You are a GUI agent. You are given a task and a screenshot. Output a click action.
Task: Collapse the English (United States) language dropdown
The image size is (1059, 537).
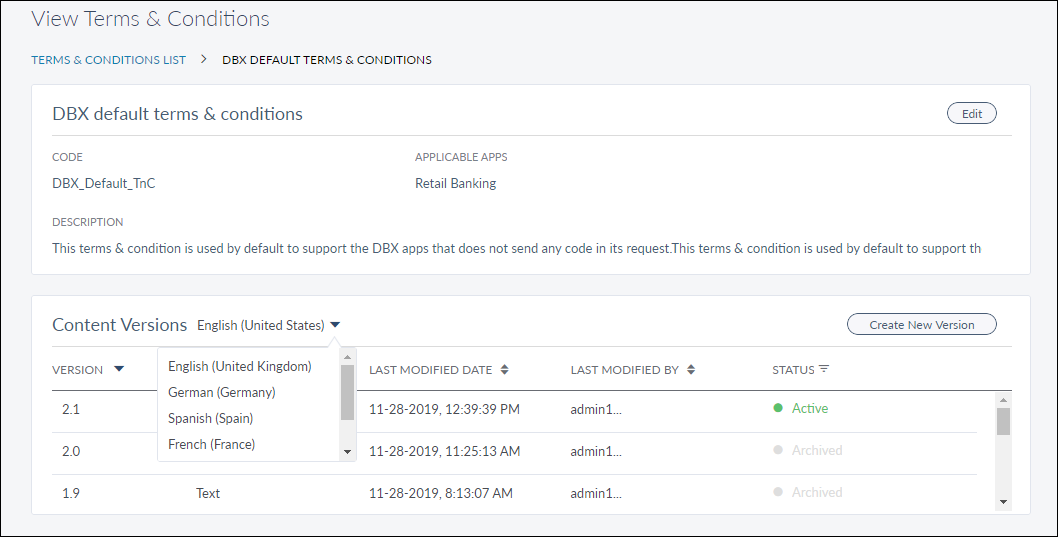point(335,325)
